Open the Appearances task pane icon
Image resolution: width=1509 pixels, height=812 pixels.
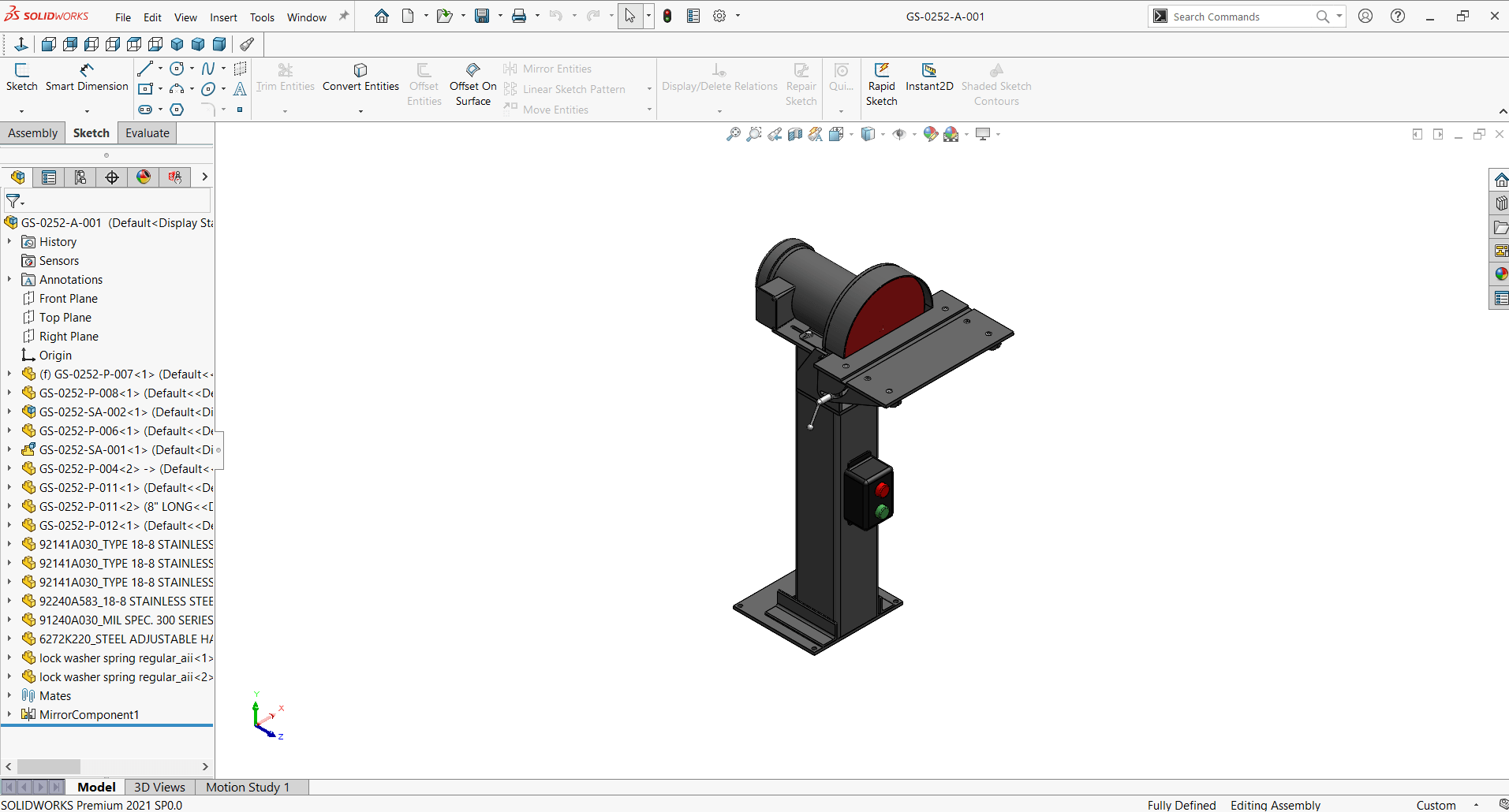[1500, 274]
